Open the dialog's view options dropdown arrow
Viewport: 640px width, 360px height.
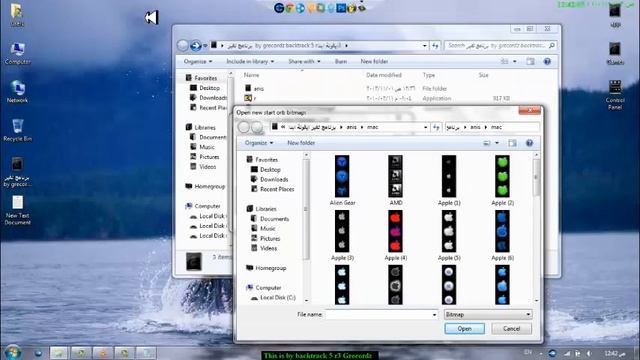pos(497,143)
